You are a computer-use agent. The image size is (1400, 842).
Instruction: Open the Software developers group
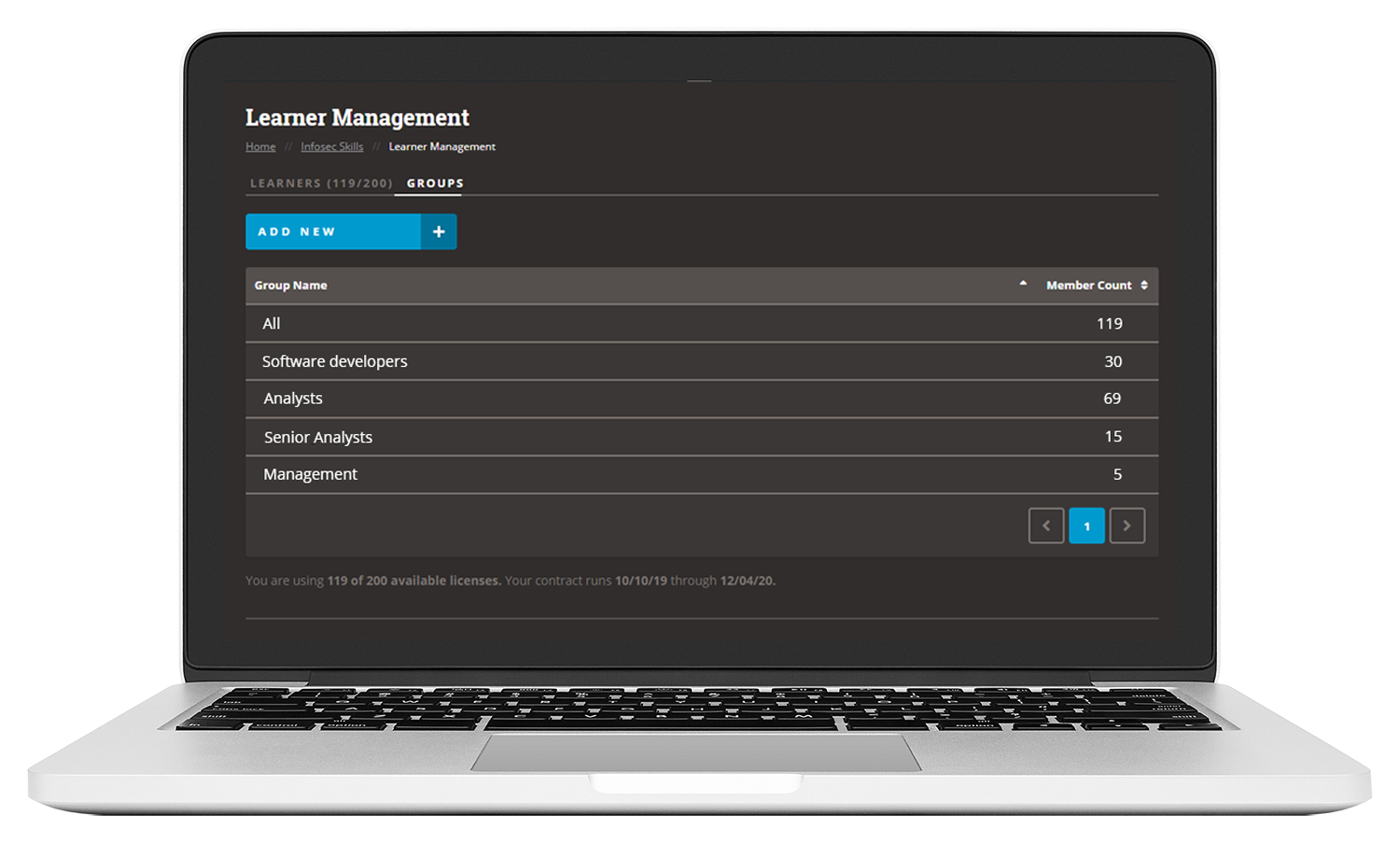coord(334,361)
